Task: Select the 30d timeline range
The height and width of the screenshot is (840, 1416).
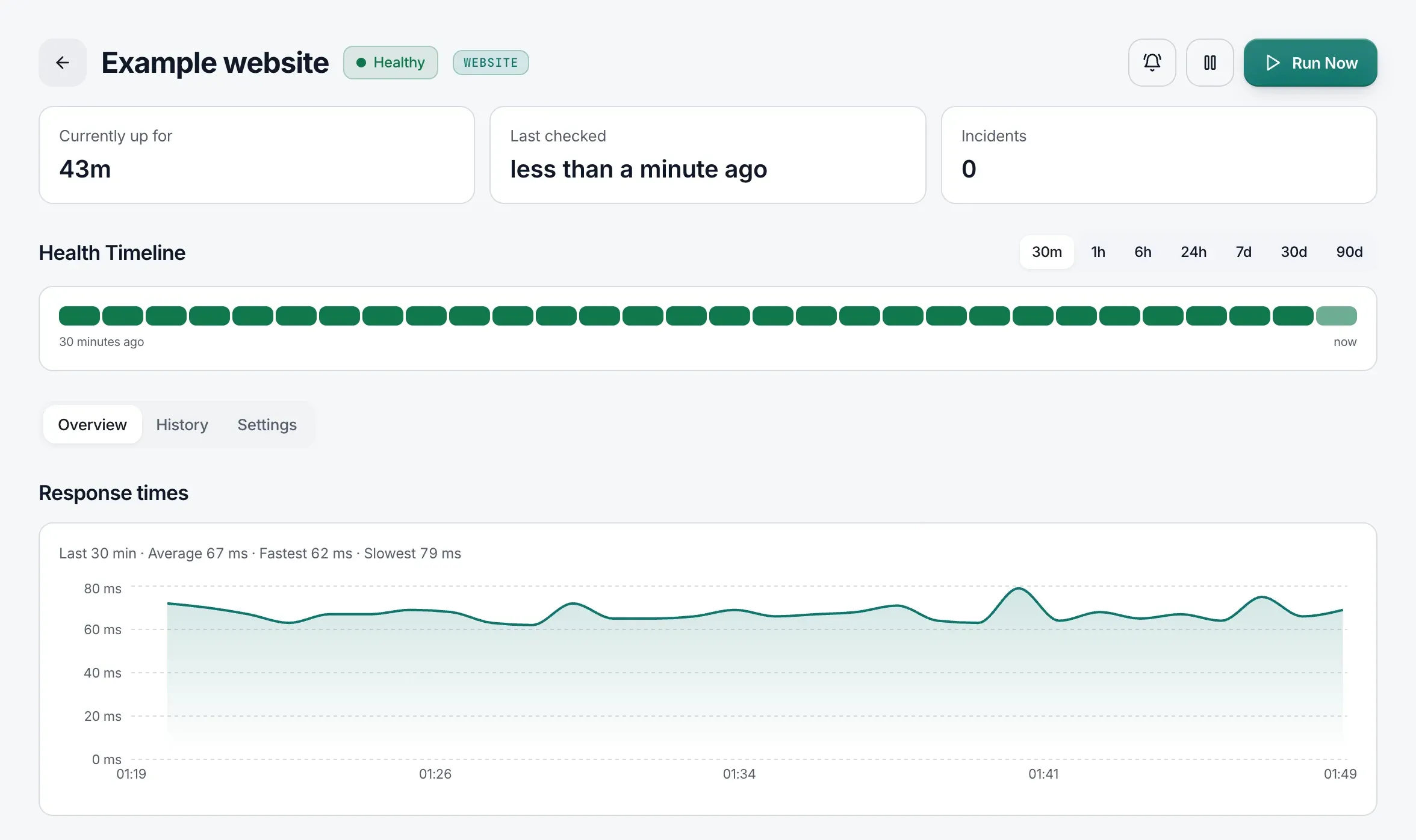Action: click(x=1294, y=252)
